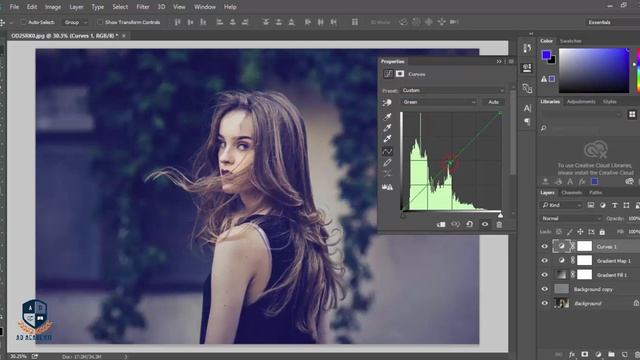
Task: Switch to the Paths tab
Action: click(x=595, y=193)
